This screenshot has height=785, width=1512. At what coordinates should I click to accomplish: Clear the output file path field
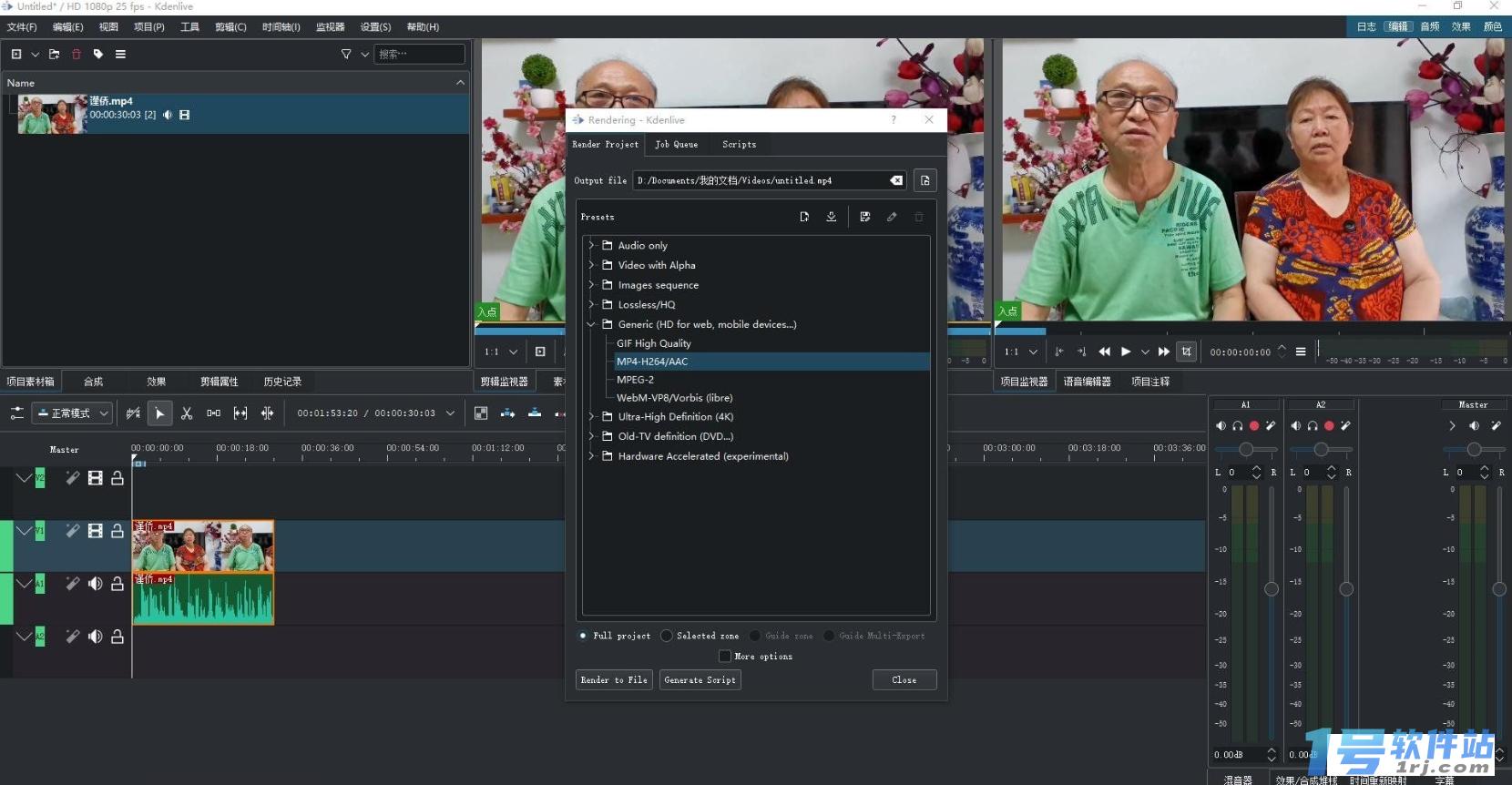coord(896,180)
